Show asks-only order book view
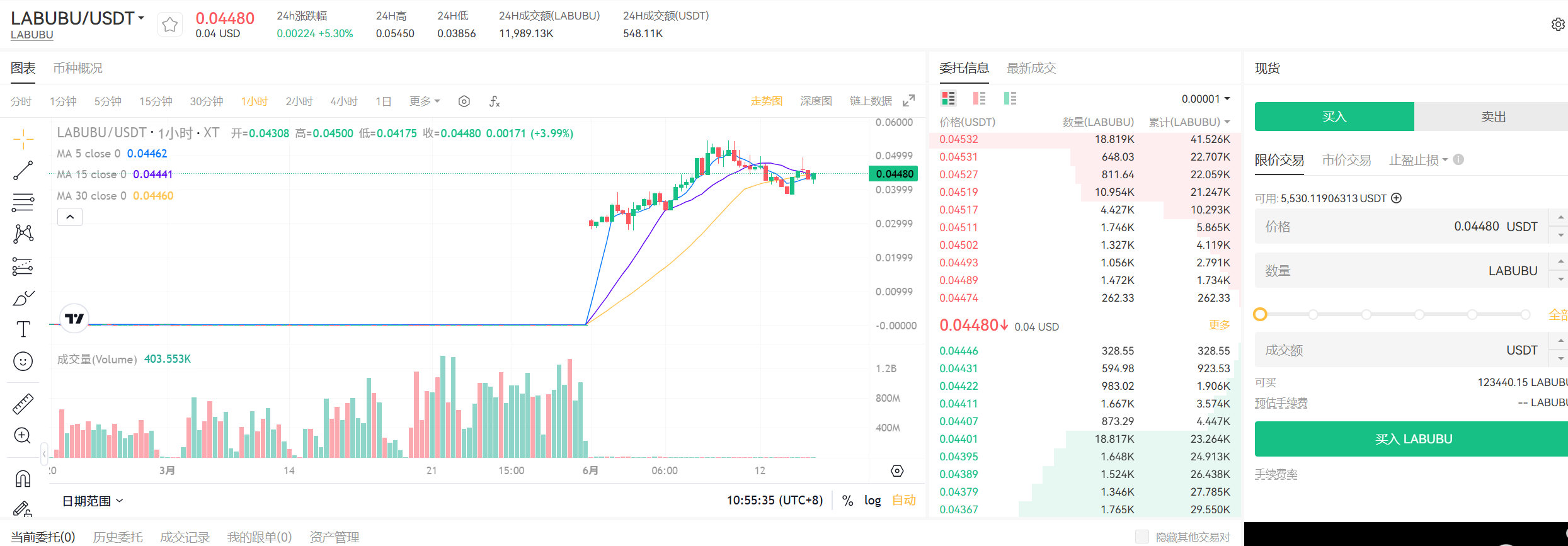Image resolution: width=1568 pixels, height=546 pixels. (x=979, y=98)
